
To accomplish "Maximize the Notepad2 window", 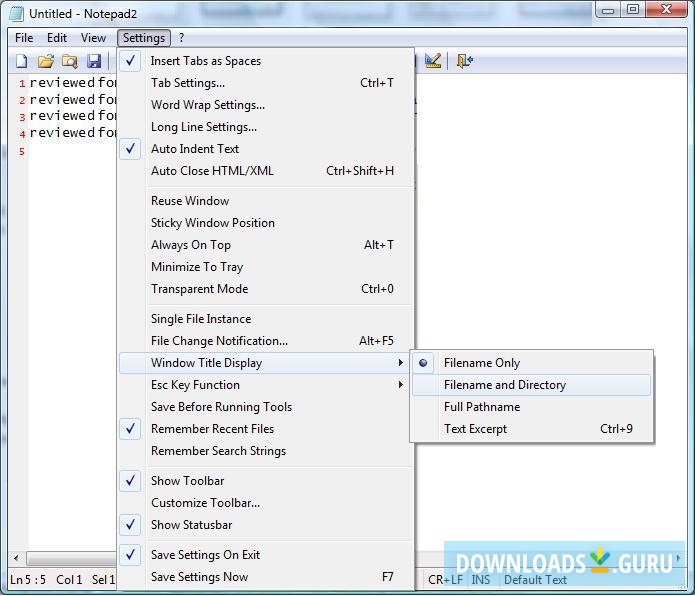I will [633, 10].
